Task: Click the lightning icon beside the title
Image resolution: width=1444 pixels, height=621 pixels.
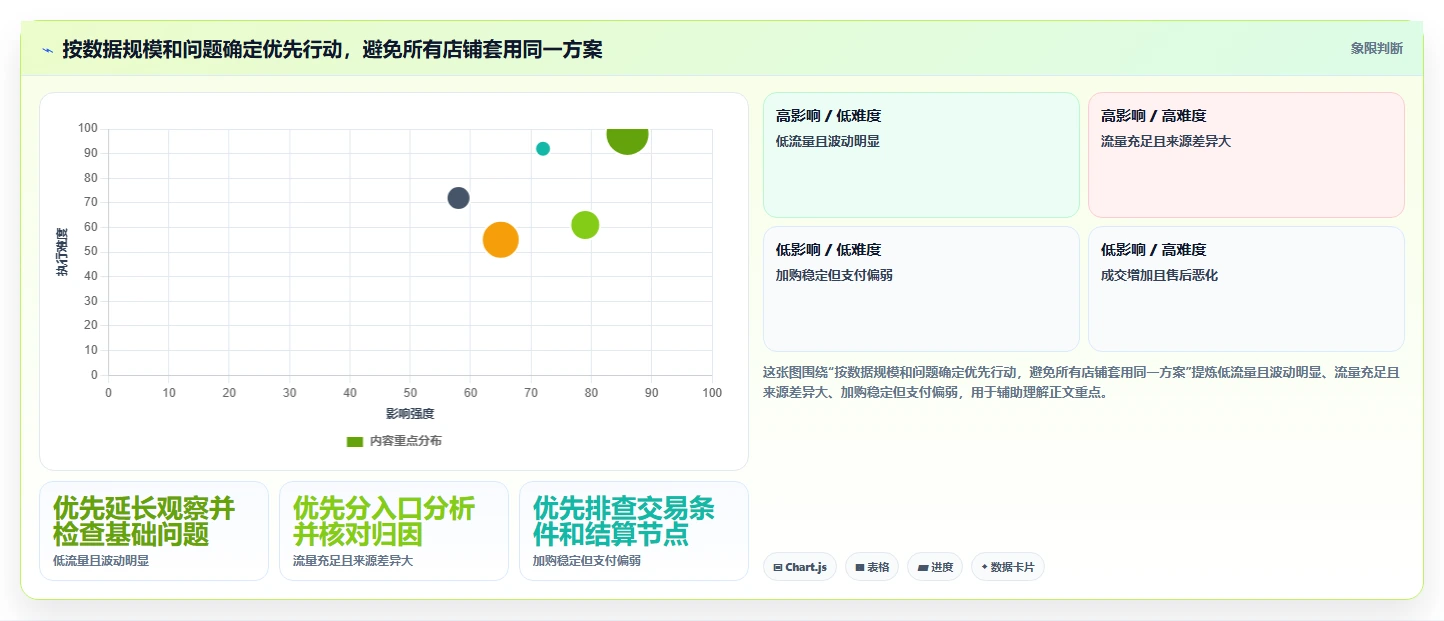Action: (47, 50)
